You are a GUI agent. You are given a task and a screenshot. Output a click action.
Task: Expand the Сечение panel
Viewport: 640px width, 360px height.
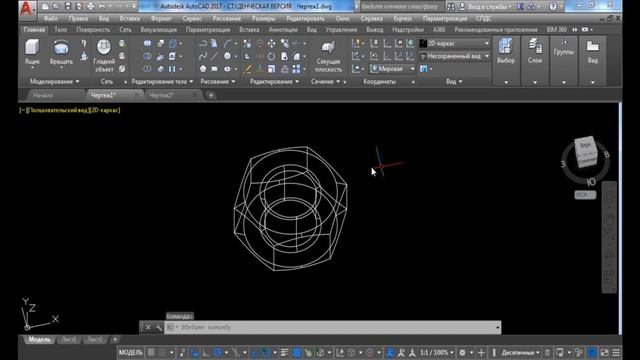[325, 82]
